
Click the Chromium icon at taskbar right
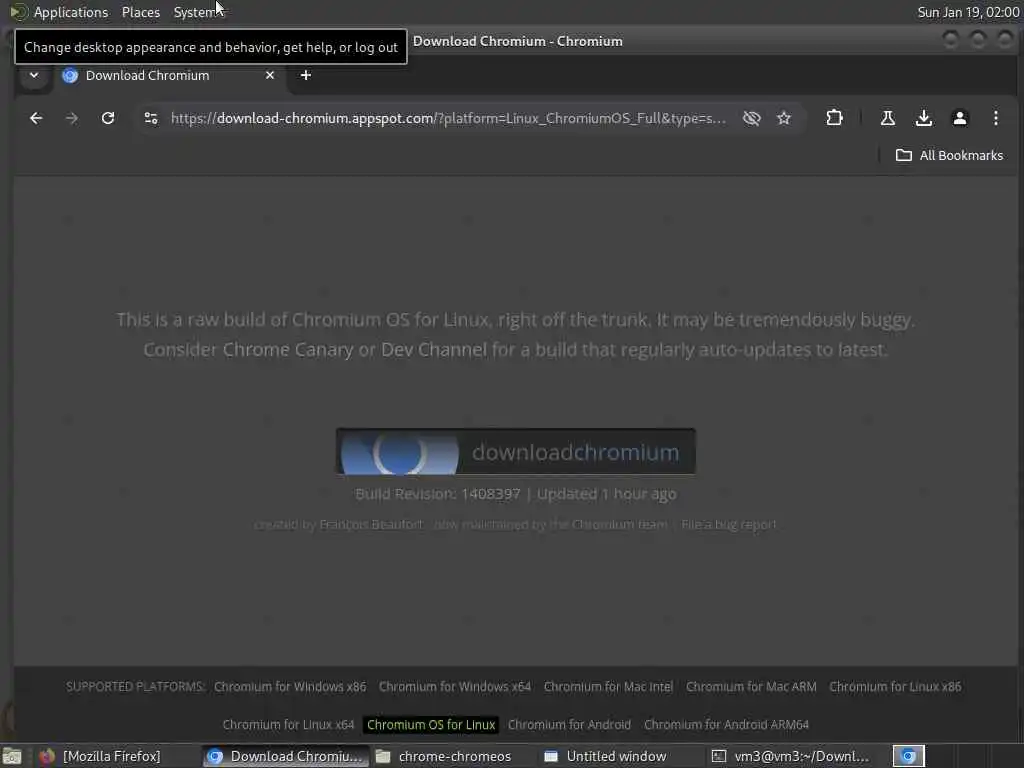pyautogui.click(x=908, y=756)
